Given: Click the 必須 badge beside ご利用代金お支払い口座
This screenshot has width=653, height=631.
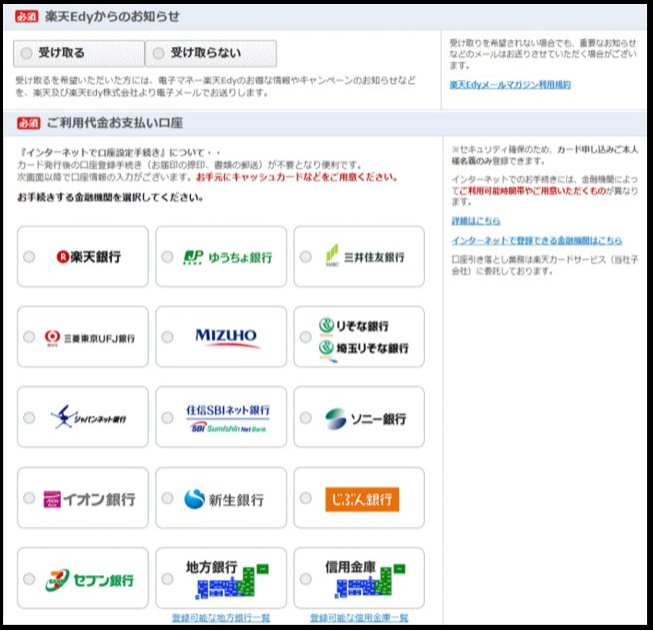Looking at the screenshot, I should [x=28, y=123].
